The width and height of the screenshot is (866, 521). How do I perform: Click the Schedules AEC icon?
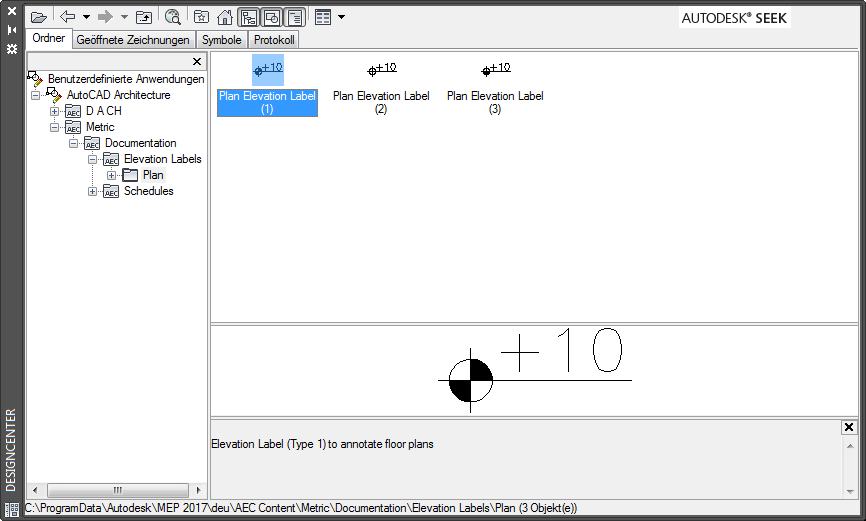(111, 192)
